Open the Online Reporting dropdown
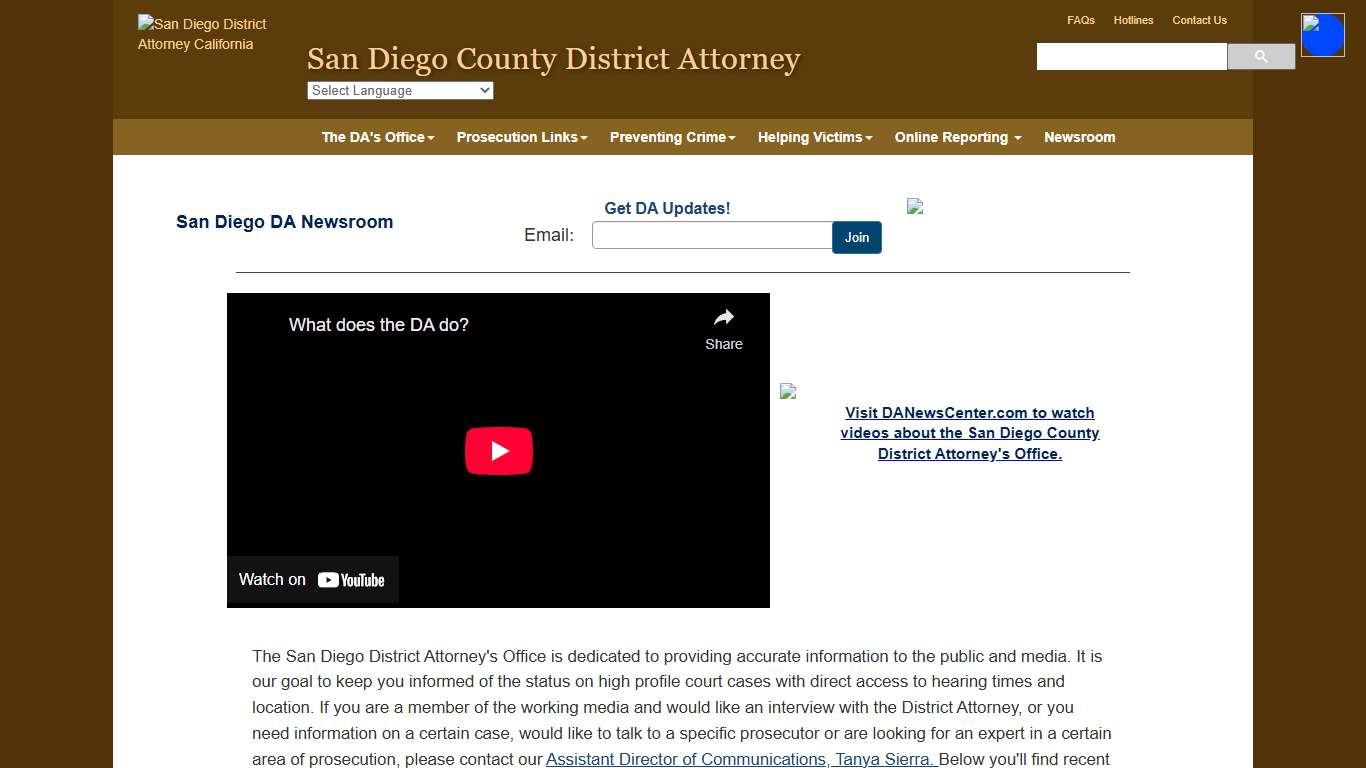 click(956, 137)
